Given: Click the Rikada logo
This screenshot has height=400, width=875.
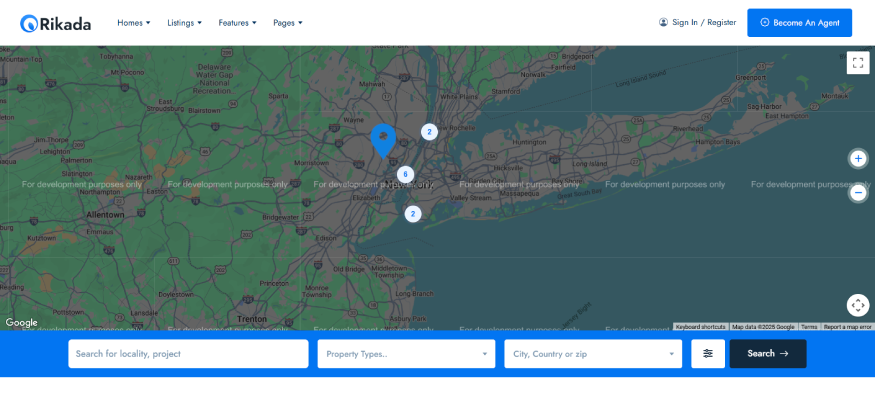Looking at the screenshot, I should pyautogui.click(x=56, y=22).
